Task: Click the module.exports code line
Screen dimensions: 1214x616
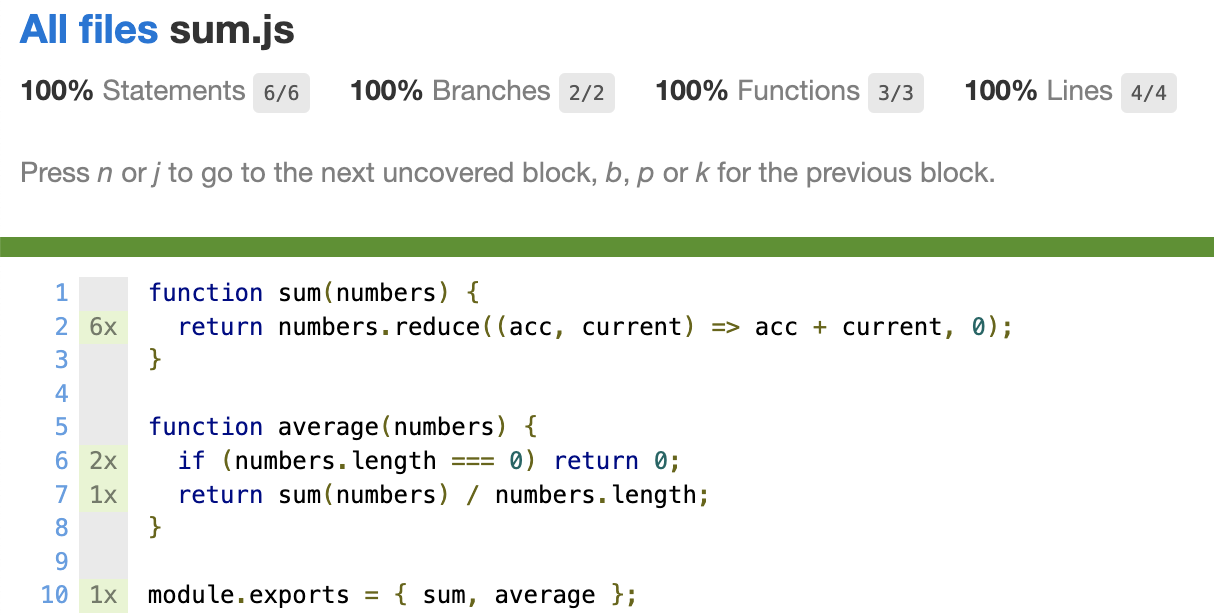Action: tap(392, 596)
